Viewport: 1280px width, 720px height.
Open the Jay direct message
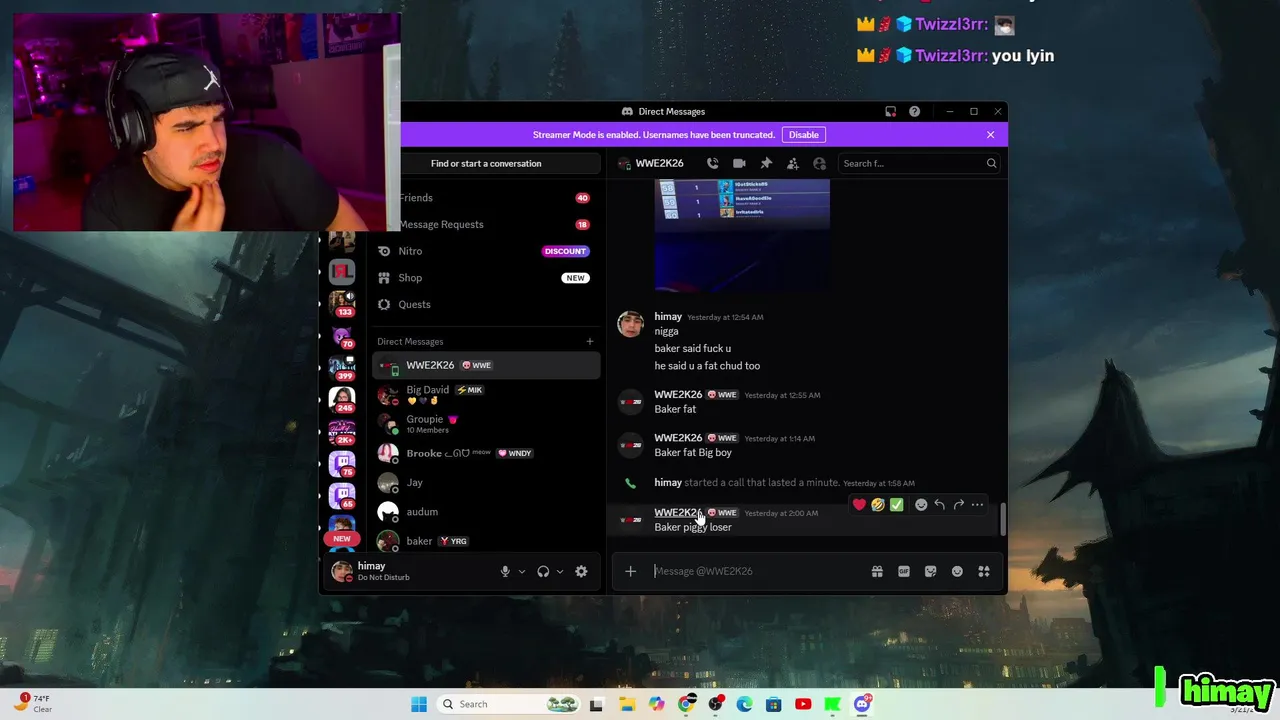(x=486, y=482)
